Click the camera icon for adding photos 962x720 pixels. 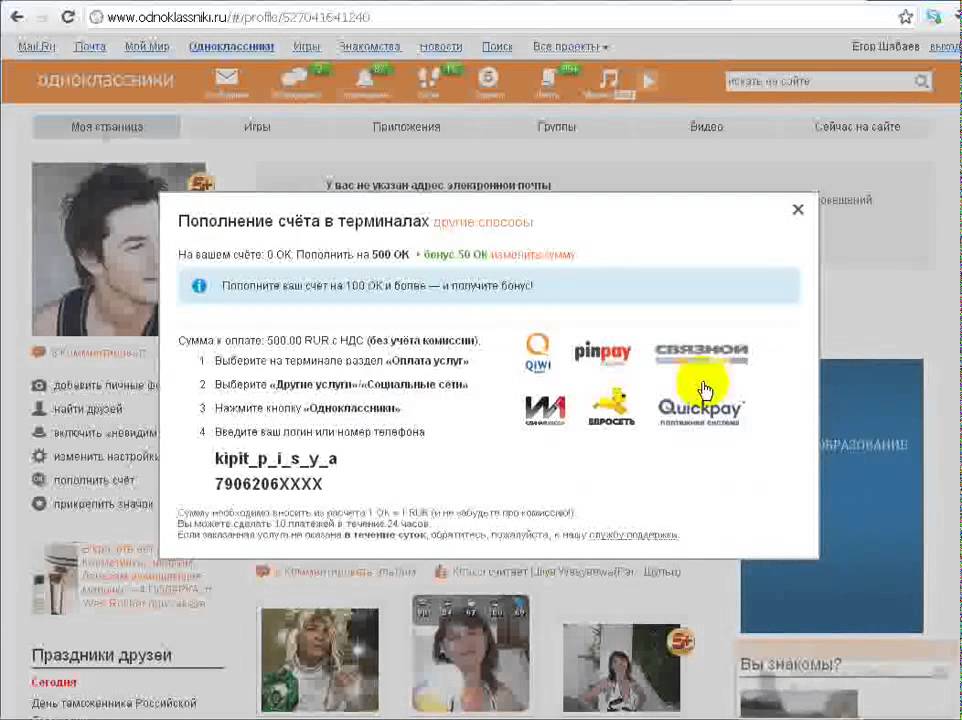[x=39, y=385]
